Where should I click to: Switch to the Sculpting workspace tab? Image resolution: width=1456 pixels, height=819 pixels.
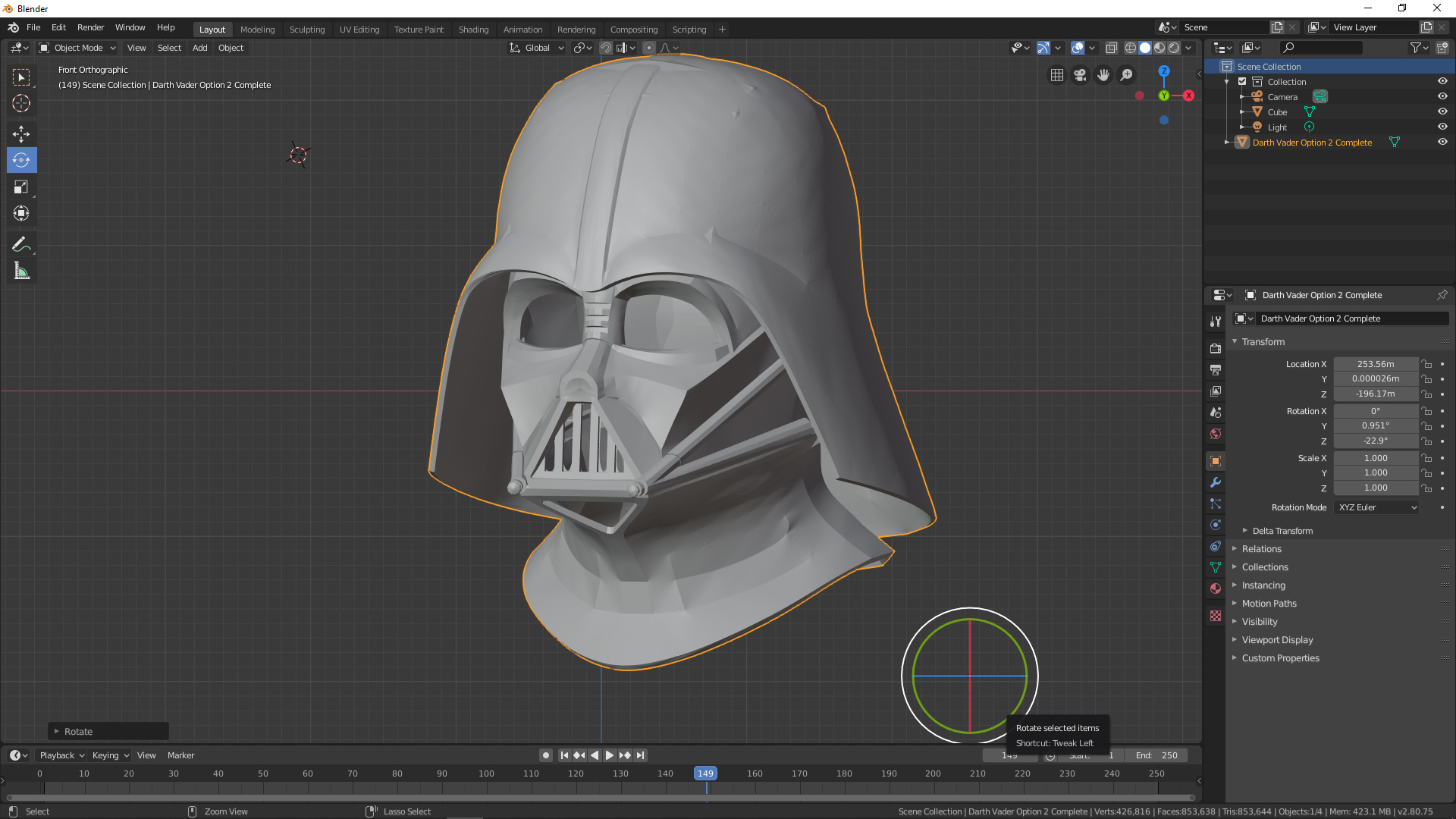click(307, 30)
